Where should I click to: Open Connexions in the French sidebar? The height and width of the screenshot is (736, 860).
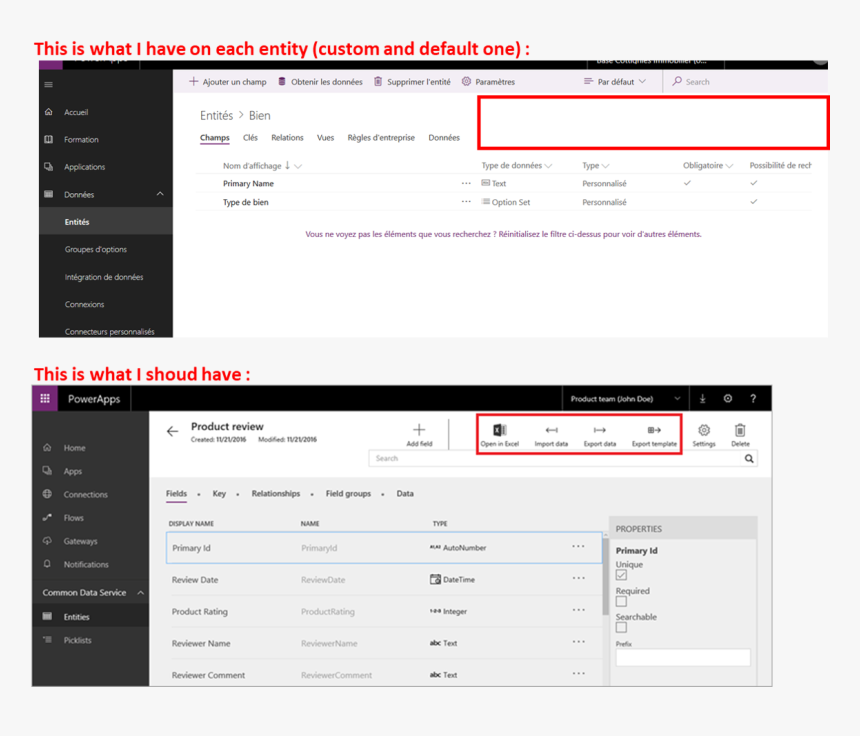[84, 304]
